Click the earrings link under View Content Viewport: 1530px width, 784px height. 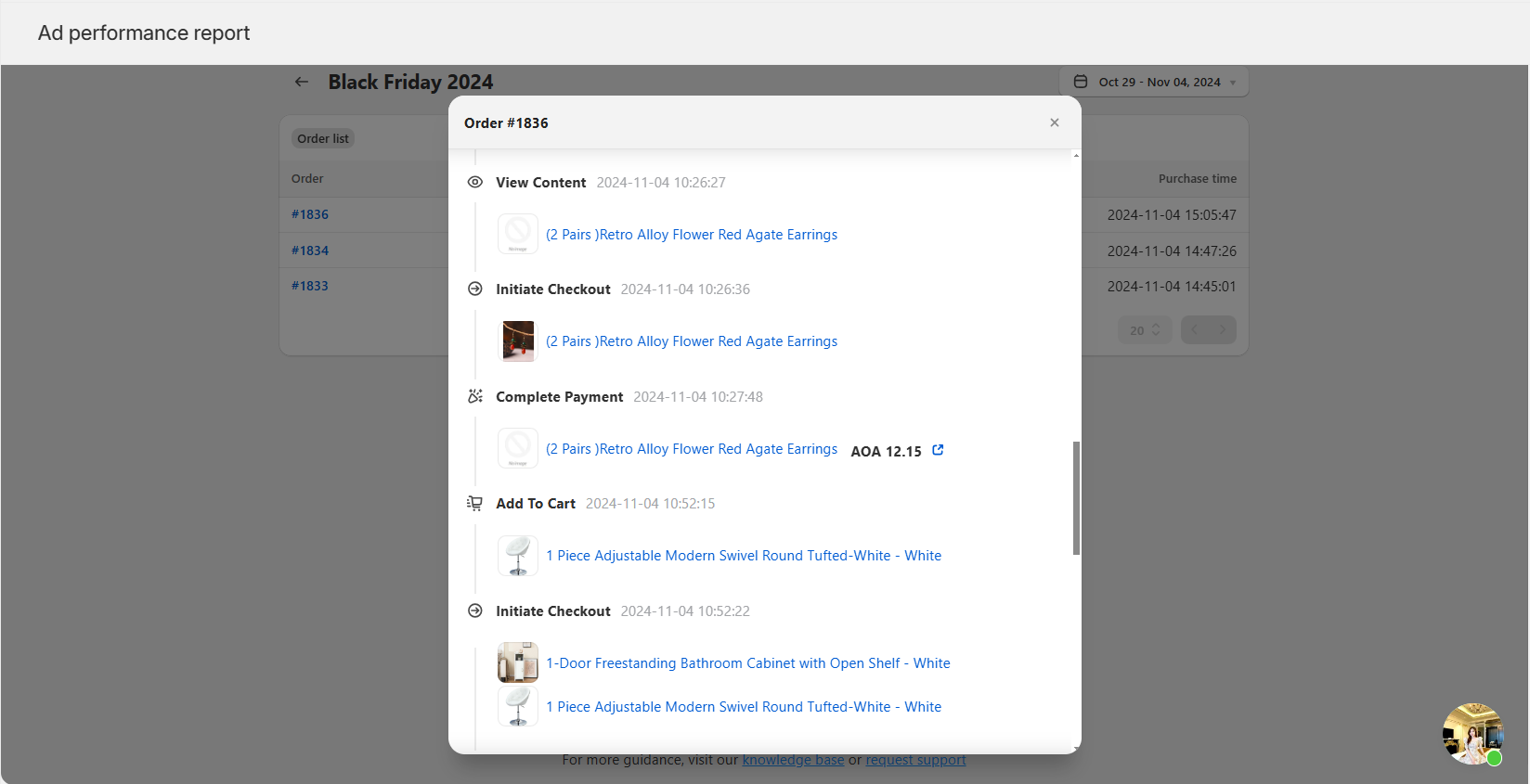click(x=692, y=235)
